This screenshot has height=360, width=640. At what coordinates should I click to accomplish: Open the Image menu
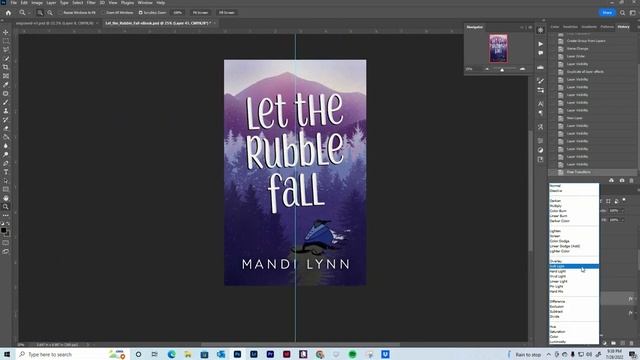[x=37, y=2]
